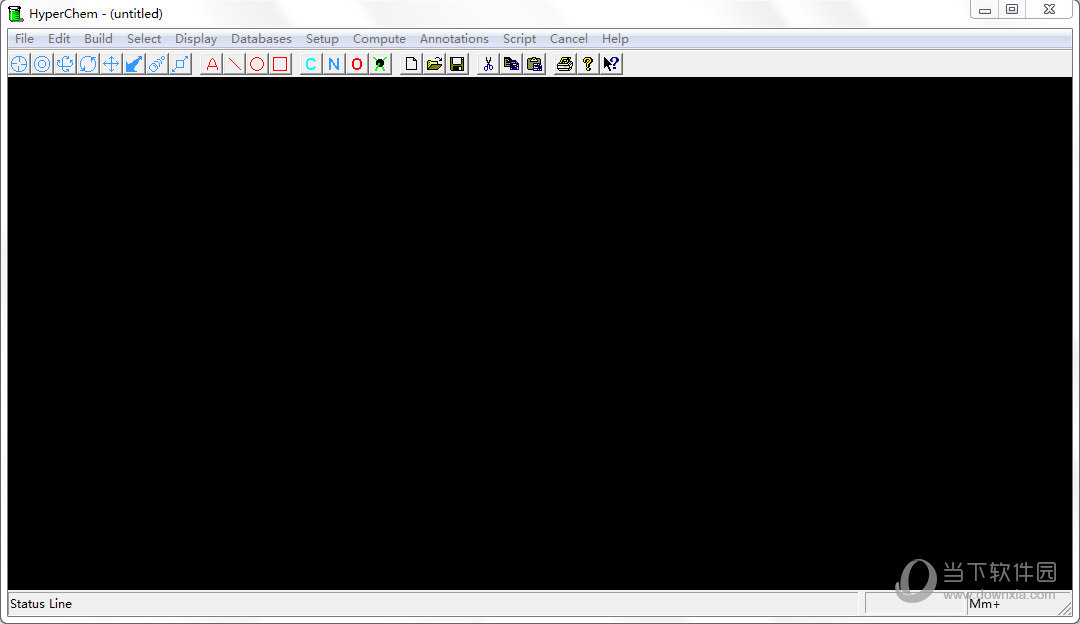
Task: Open the Help menu
Action: coord(615,39)
